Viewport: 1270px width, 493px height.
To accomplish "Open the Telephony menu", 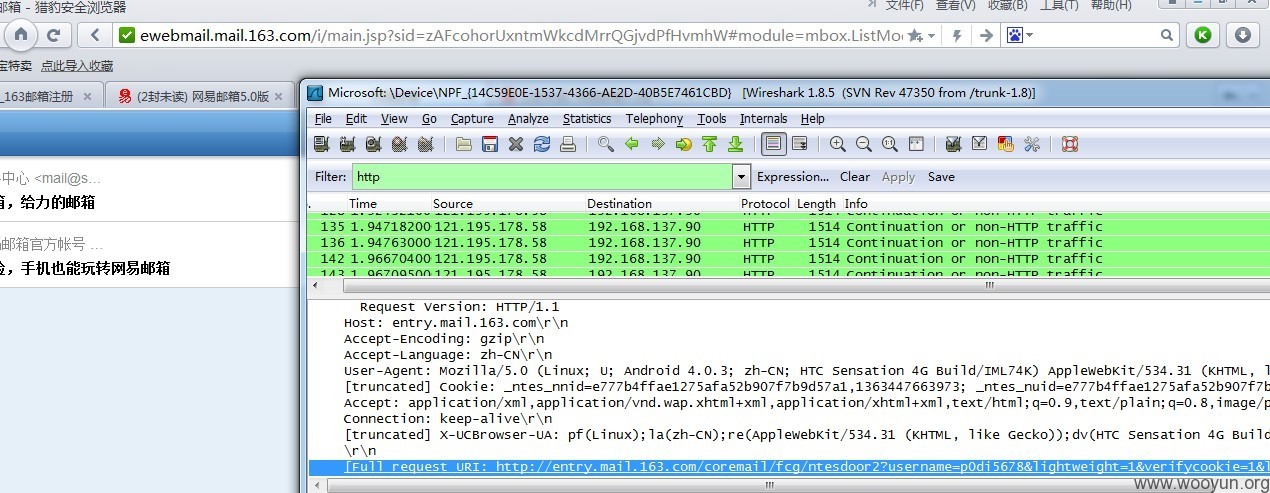I will (x=654, y=118).
